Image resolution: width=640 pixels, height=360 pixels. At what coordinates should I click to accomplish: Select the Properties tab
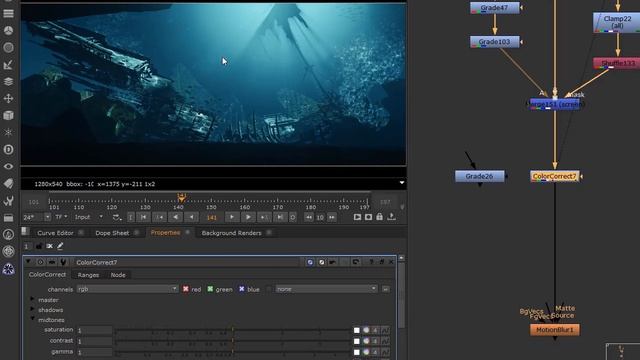click(165, 233)
